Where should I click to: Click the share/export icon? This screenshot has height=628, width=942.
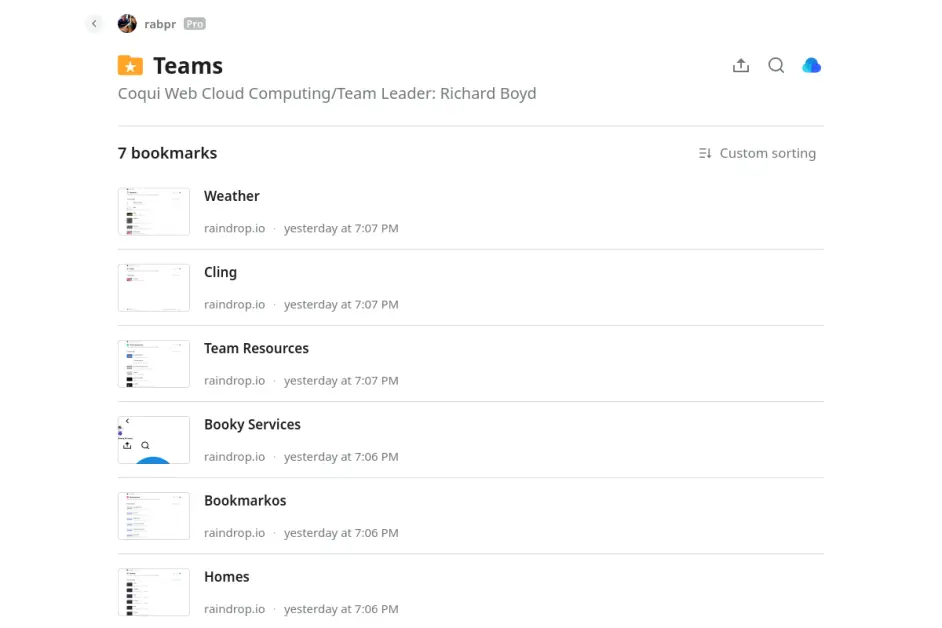pos(741,66)
